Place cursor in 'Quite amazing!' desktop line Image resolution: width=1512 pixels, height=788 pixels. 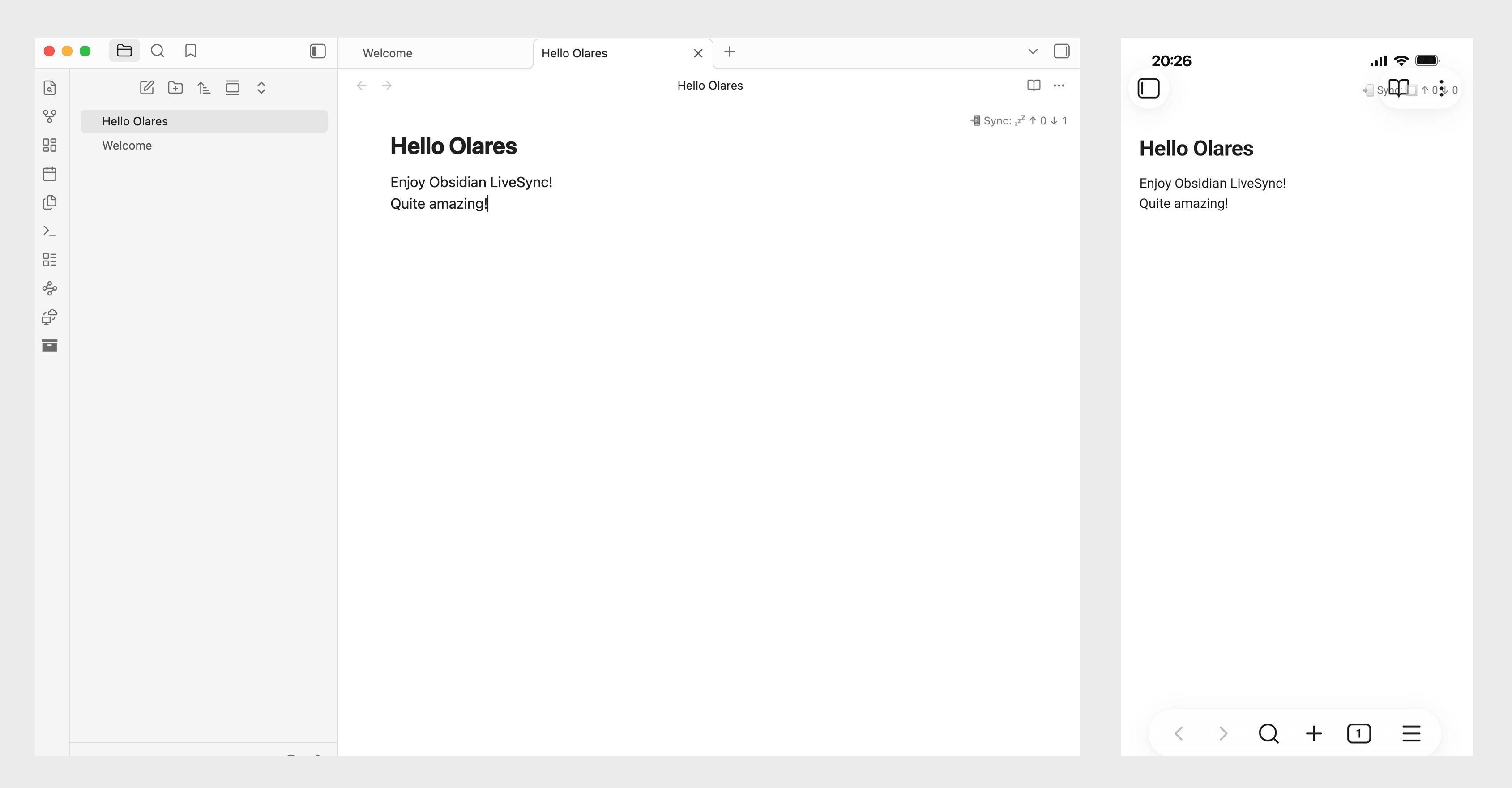(439, 204)
